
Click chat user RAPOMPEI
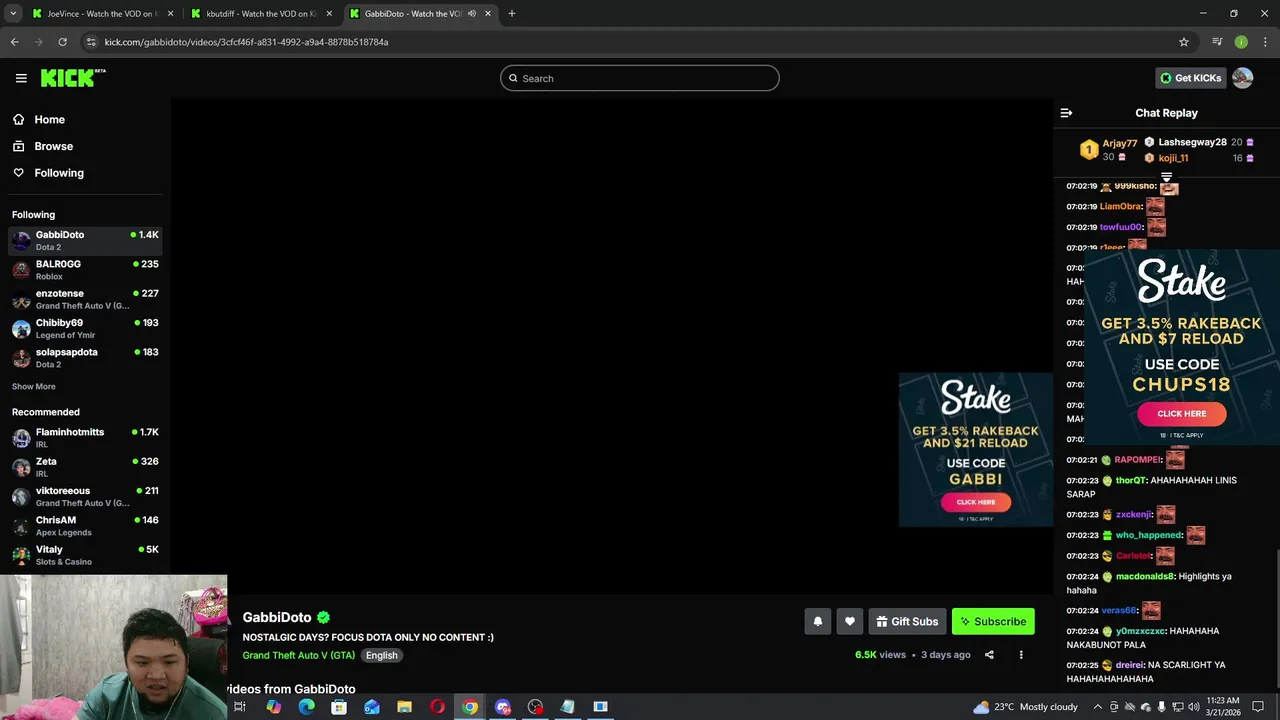click(x=1138, y=460)
